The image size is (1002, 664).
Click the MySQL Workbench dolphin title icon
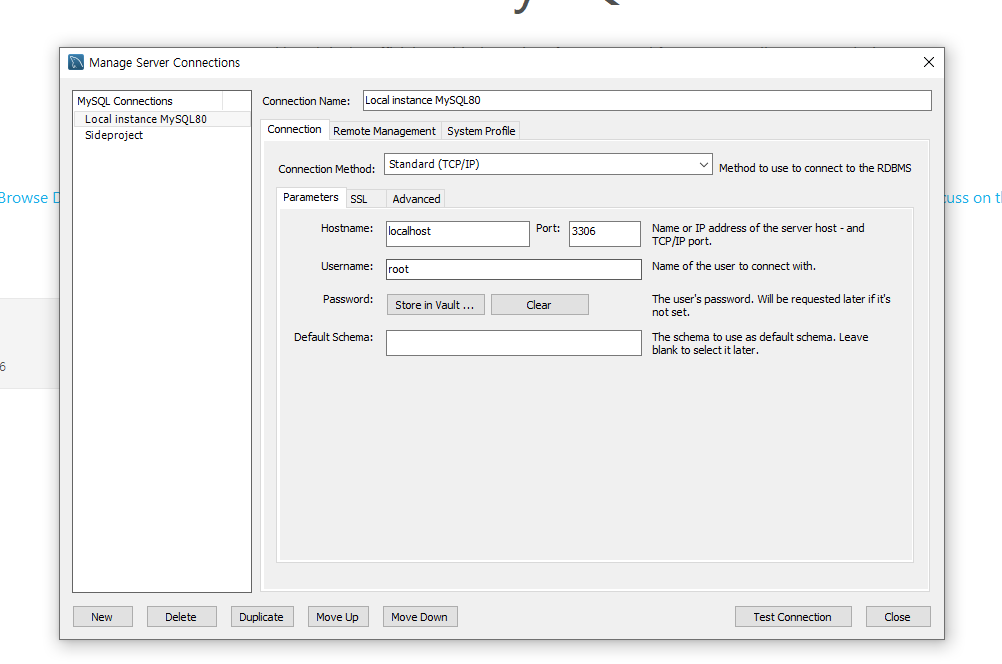pyautogui.click(x=76, y=62)
